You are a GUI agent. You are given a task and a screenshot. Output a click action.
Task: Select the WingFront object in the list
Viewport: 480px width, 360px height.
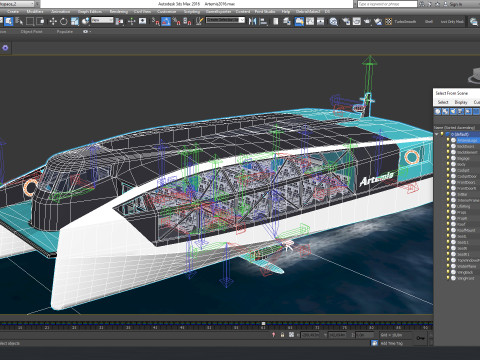(465, 278)
